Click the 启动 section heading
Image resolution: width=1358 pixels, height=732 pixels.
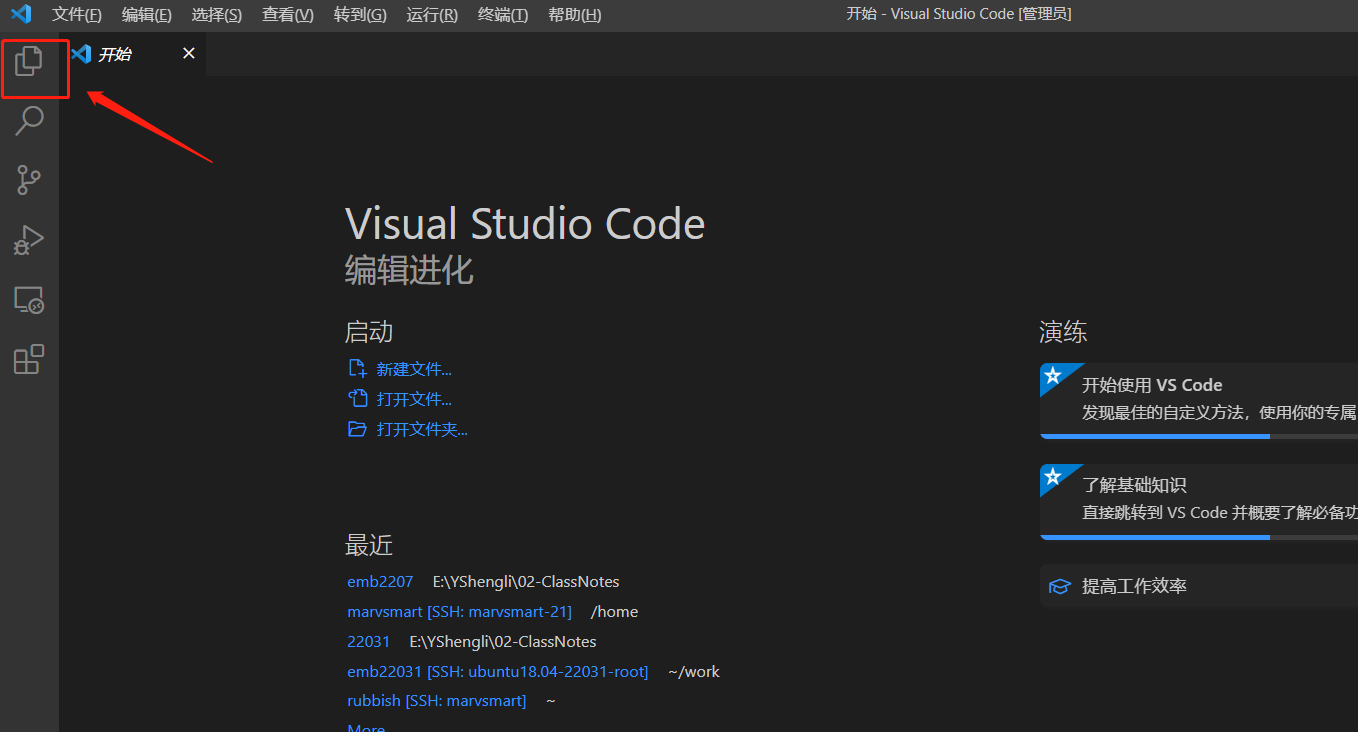369,332
